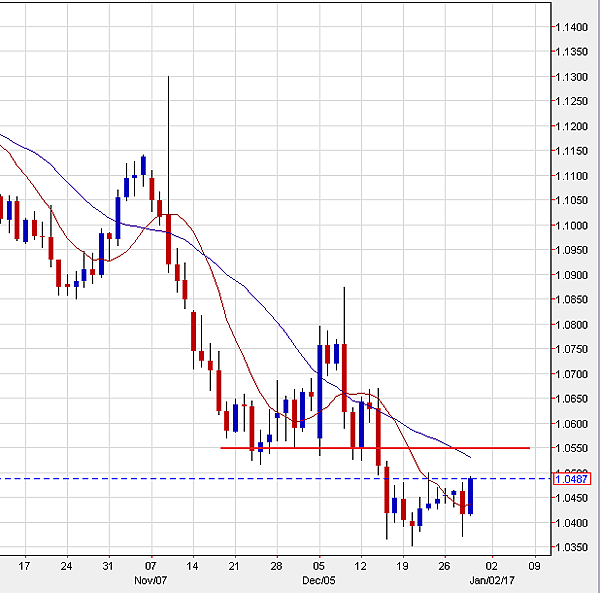Click the 1.0850 price axis label
This screenshot has height=593, width=600.
coord(571,300)
